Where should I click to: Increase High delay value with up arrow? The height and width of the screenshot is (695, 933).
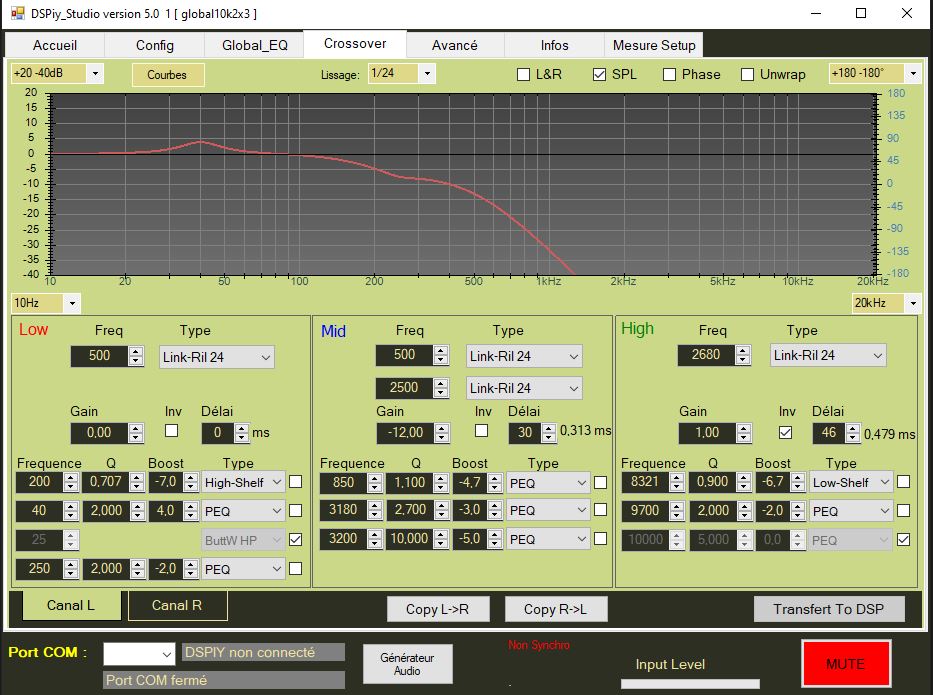pos(852,428)
